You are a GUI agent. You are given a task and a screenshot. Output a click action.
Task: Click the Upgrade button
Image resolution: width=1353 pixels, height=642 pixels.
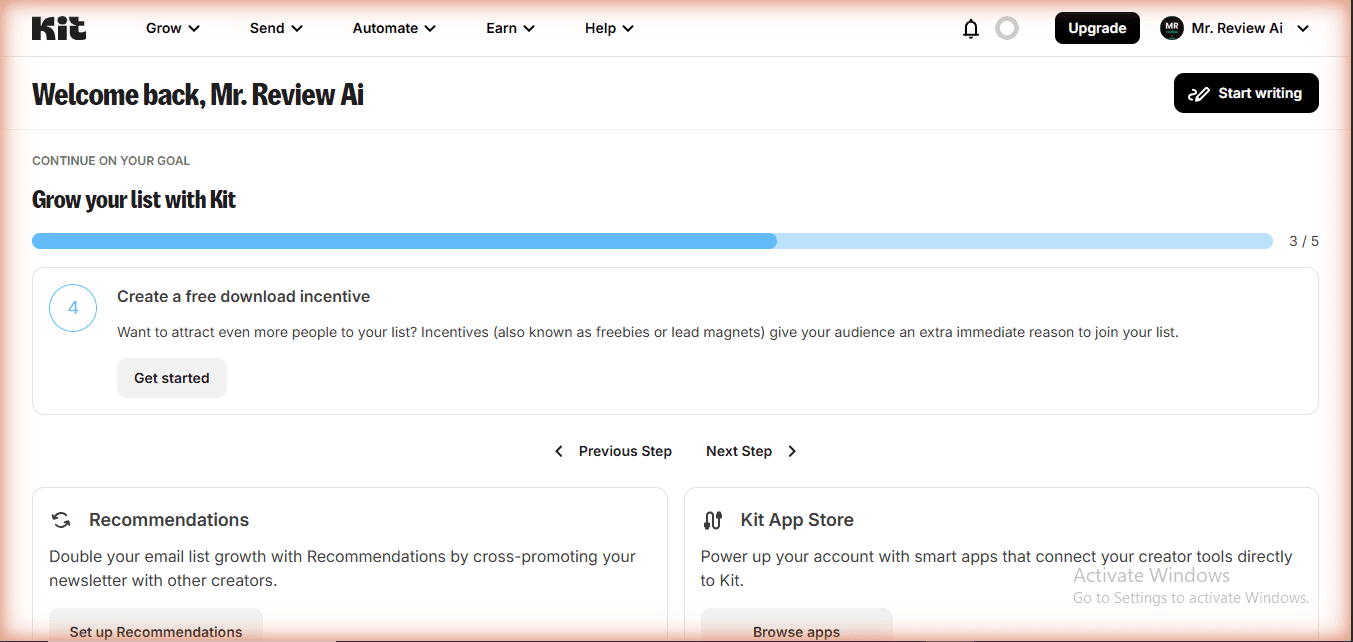pyautogui.click(x=1097, y=28)
